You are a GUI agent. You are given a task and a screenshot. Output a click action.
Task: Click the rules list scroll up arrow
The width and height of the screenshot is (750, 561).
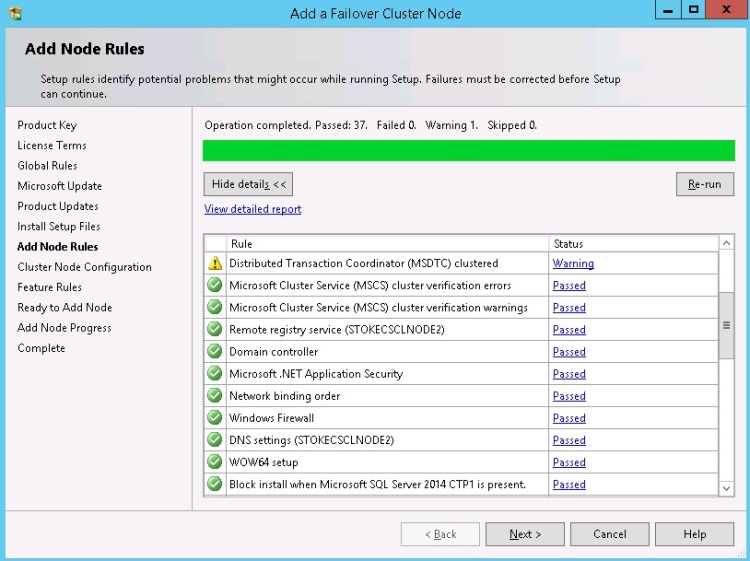[x=726, y=243]
